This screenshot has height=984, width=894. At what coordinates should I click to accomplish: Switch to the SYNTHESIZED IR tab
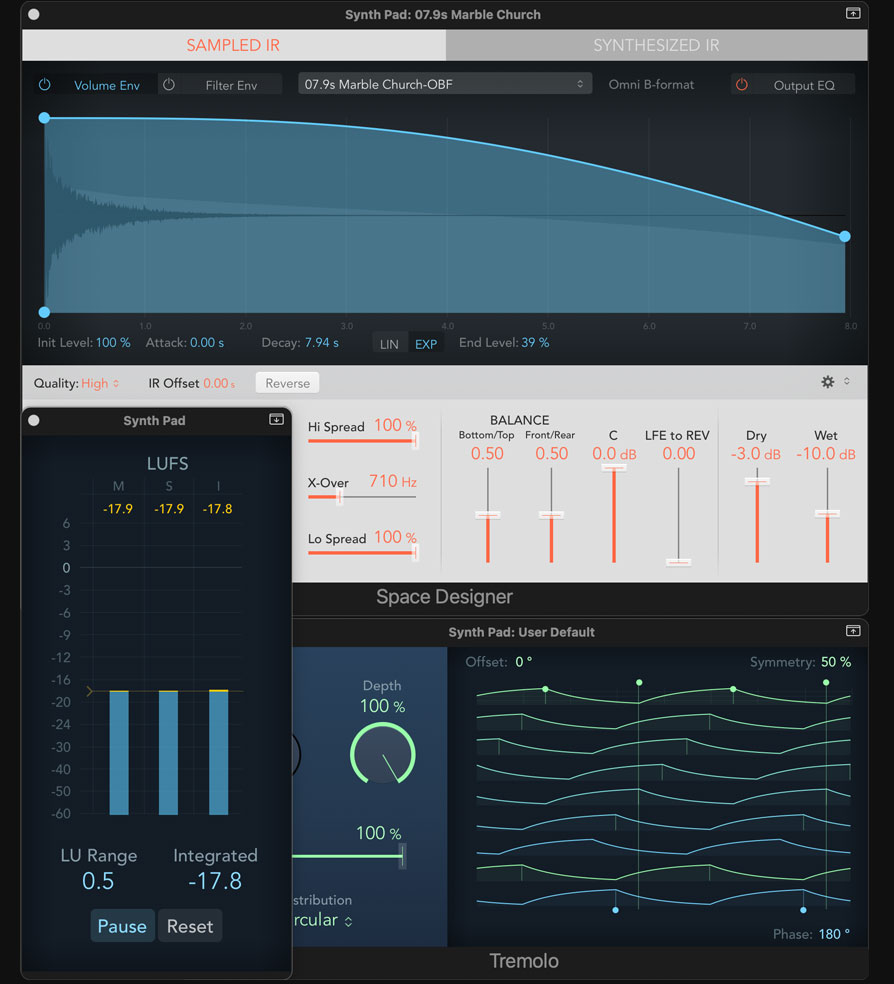[x=656, y=45]
